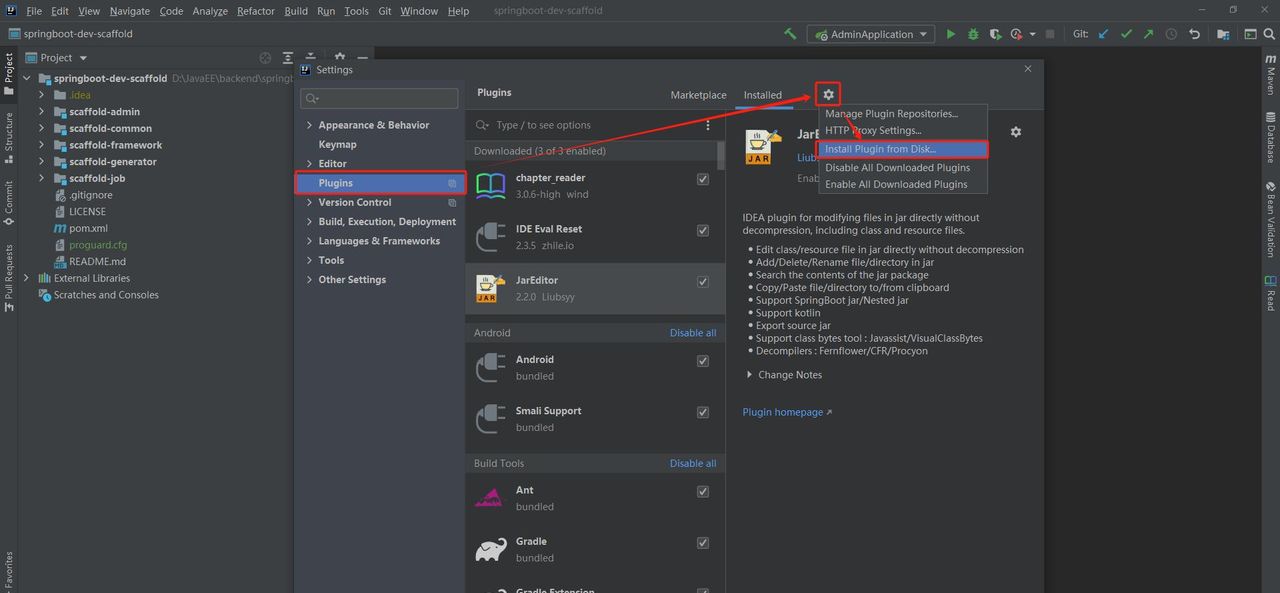Choose Install Plugin from Disk menu item
Viewport: 1280px width, 593px height.
[x=880, y=150]
